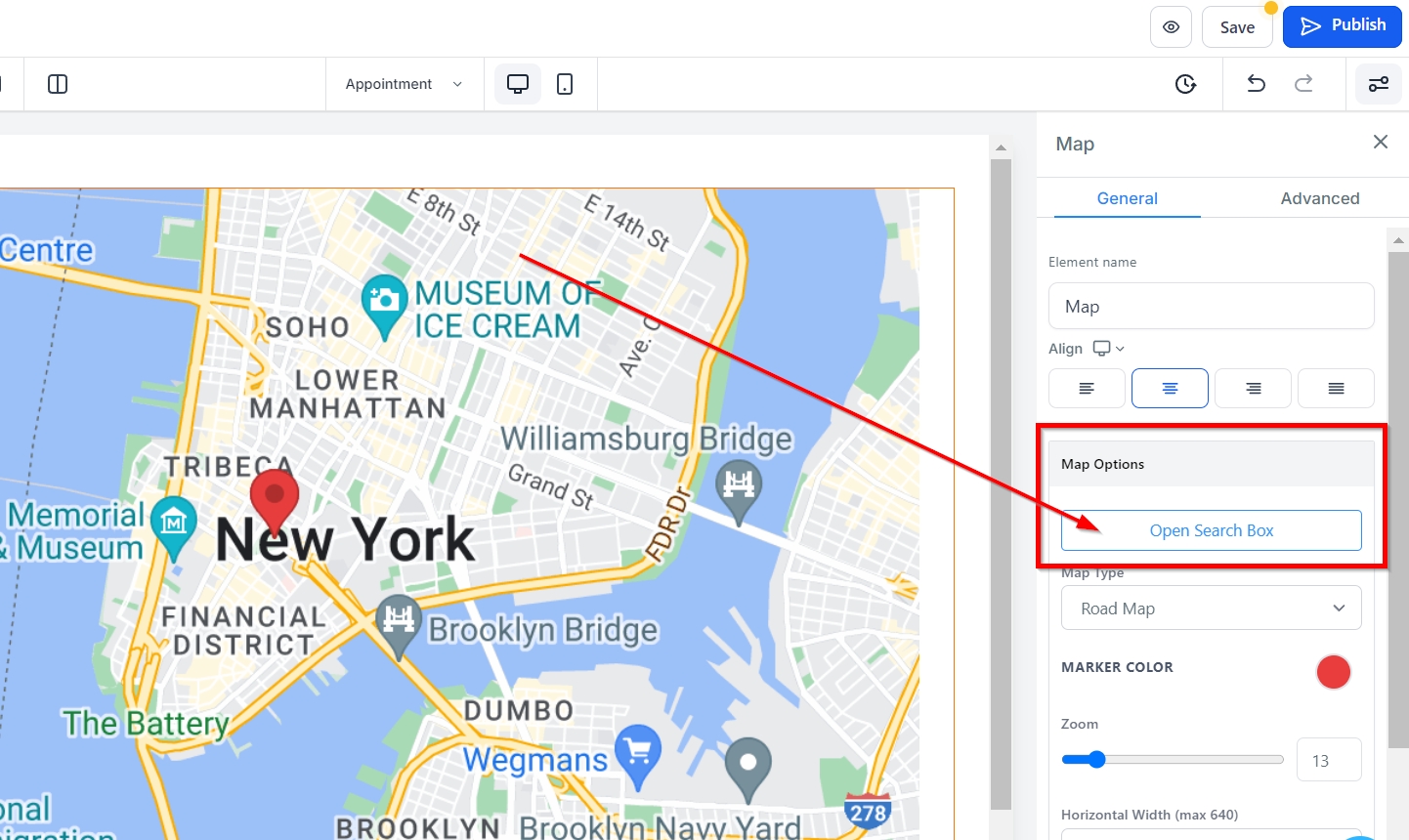
Task: Click the Open Search Box button
Action: [x=1211, y=530]
